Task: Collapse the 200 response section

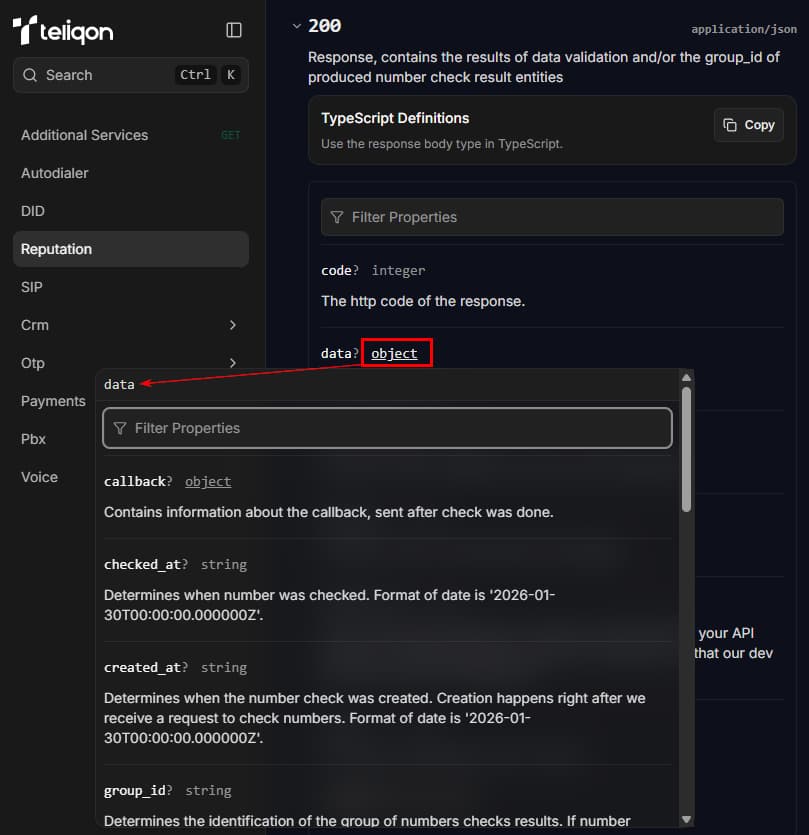Action: (297, 26)
